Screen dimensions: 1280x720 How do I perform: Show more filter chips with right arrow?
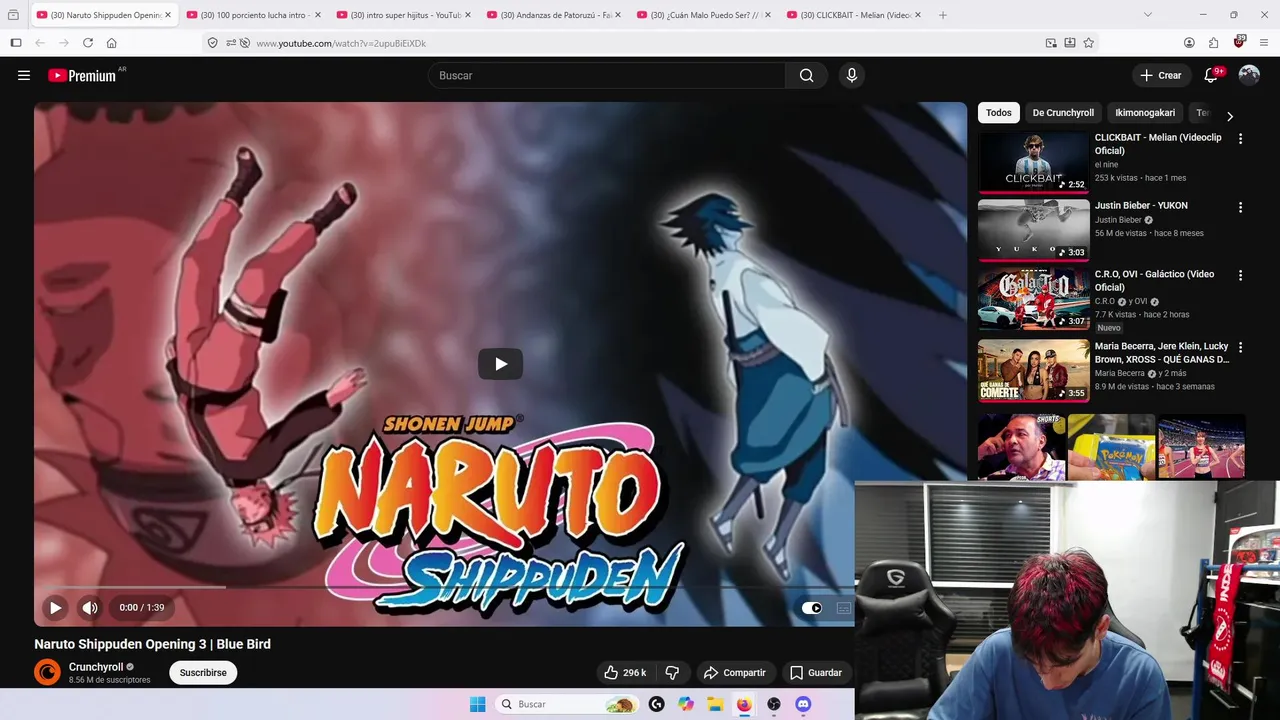1230,116
